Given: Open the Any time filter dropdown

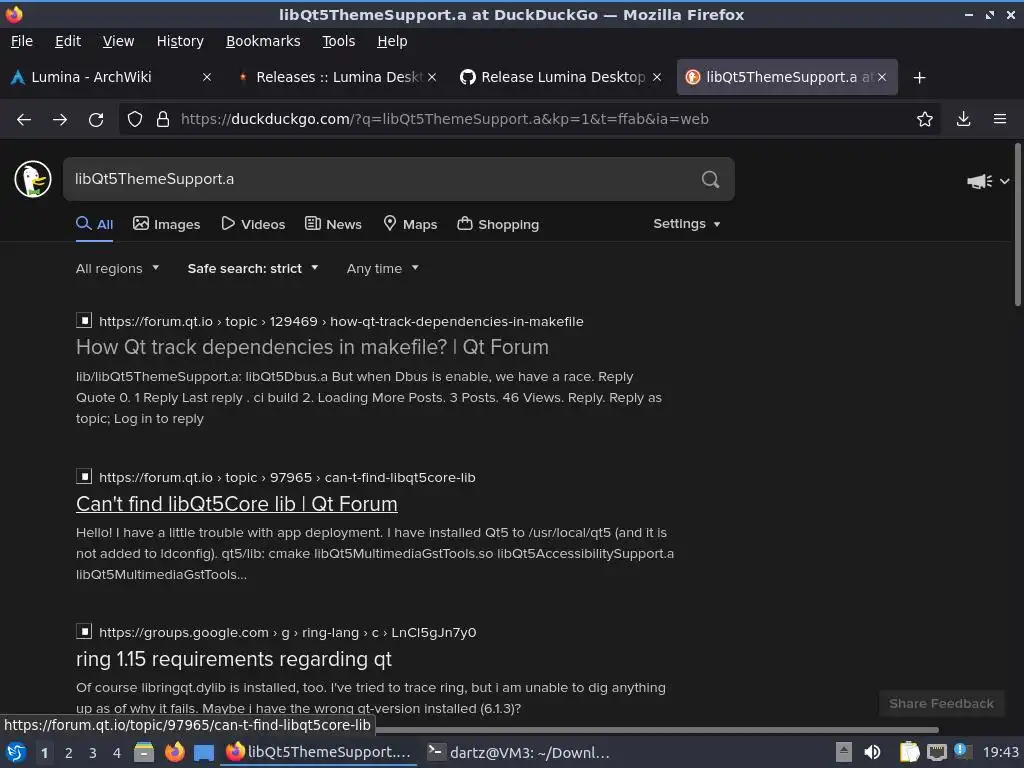Looking at the screenshot, I should point(383,268).
